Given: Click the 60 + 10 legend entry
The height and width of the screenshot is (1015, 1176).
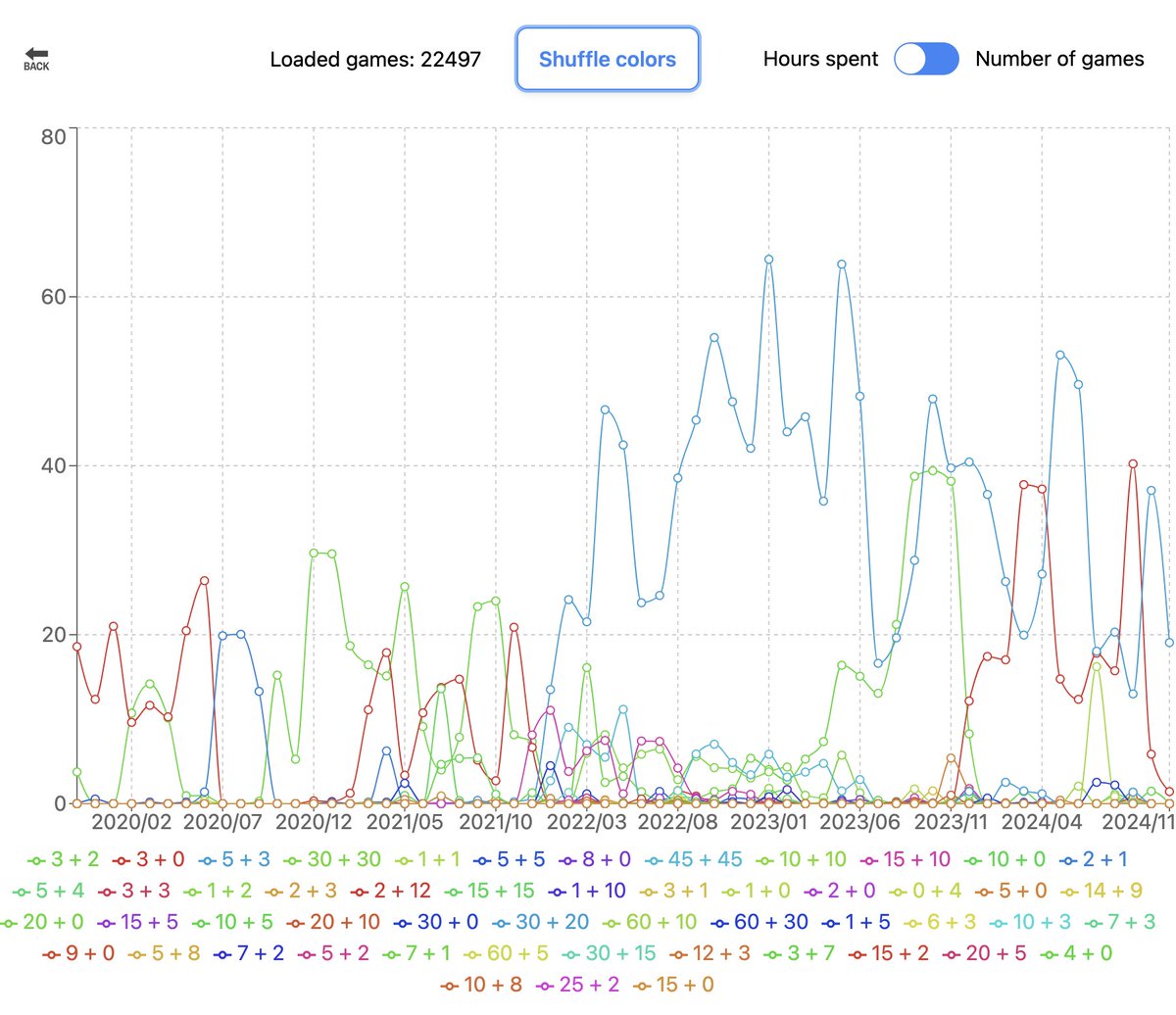Looking at the screenshot, I should tap(650, 922).
